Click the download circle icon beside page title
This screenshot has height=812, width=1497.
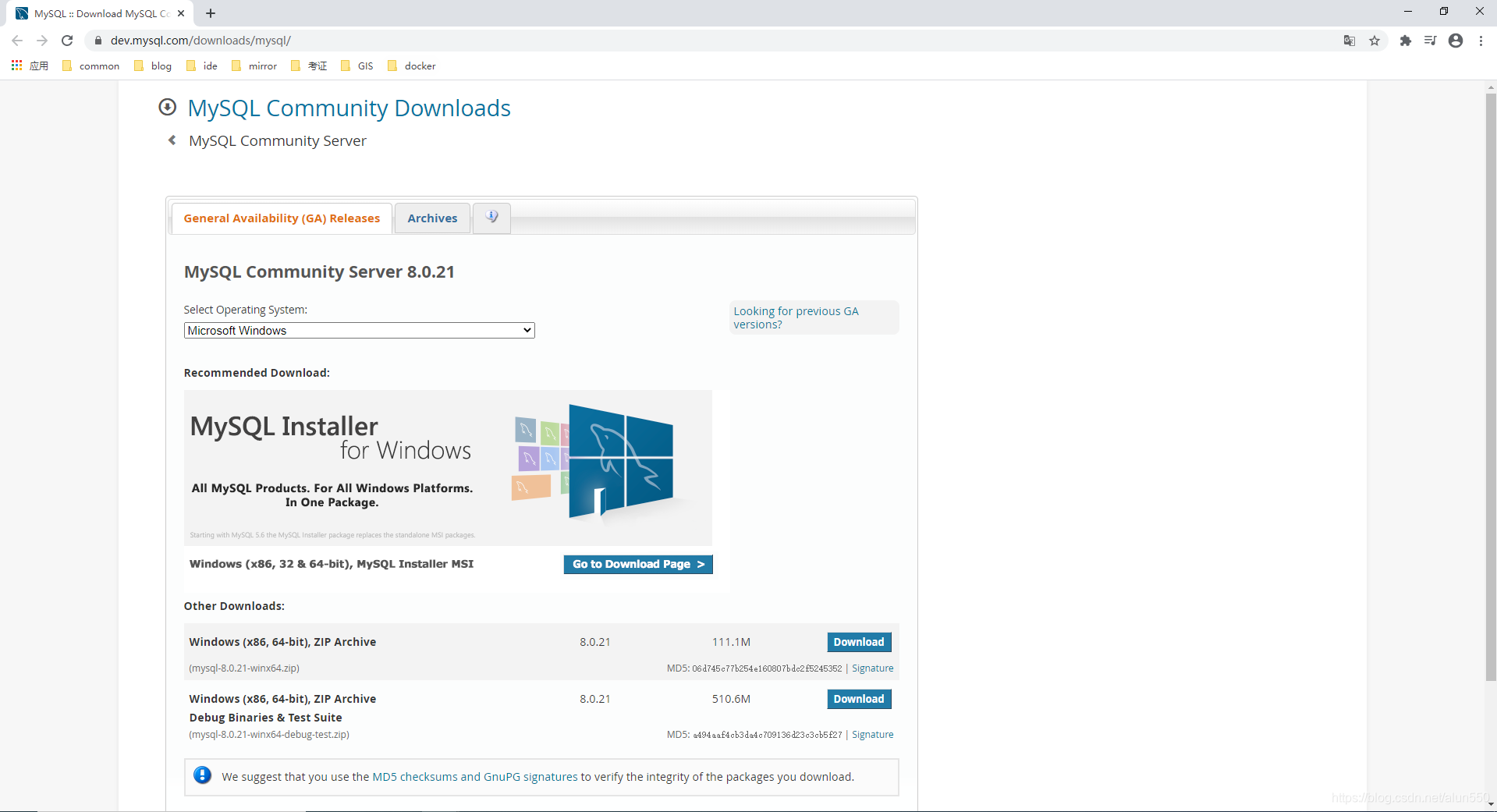tap(168, 107)
